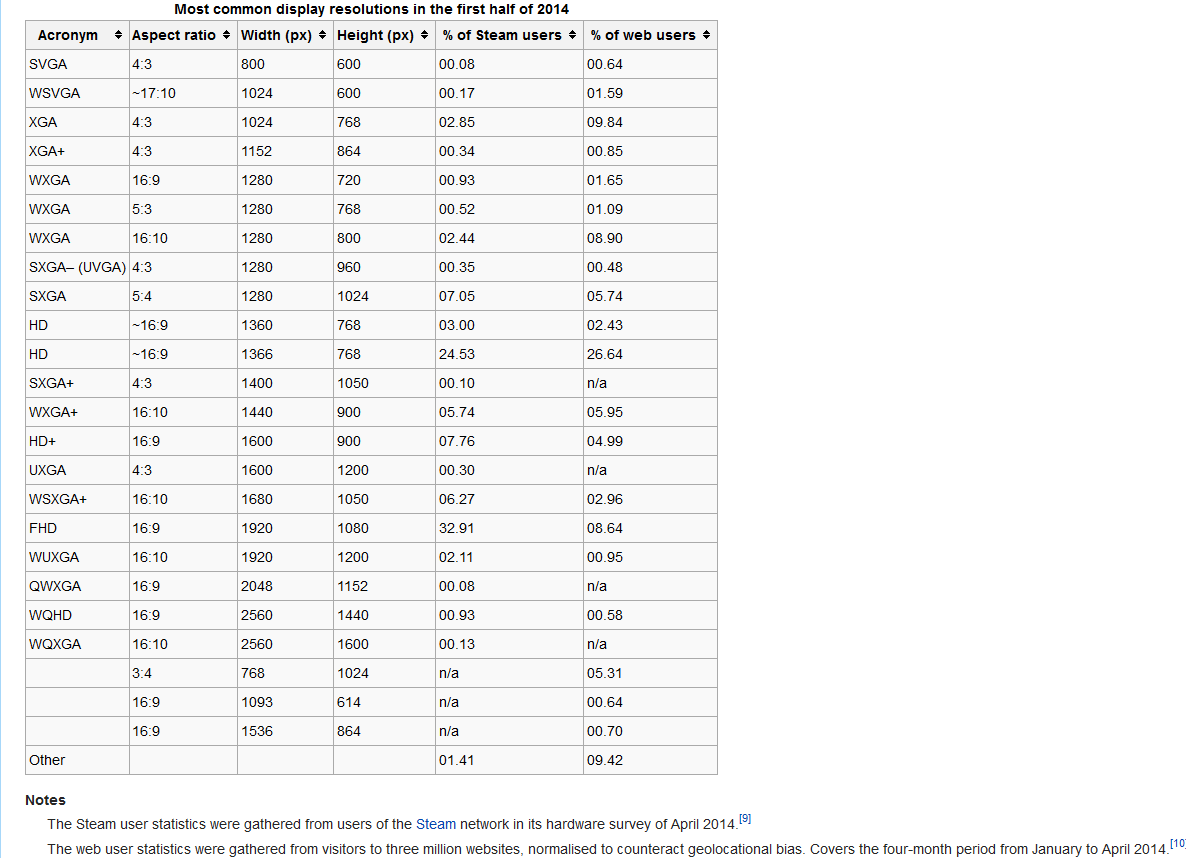Click the Height (px) sort arrows icon
Viewport: 1186px width, 858px height.
(424, 35)
